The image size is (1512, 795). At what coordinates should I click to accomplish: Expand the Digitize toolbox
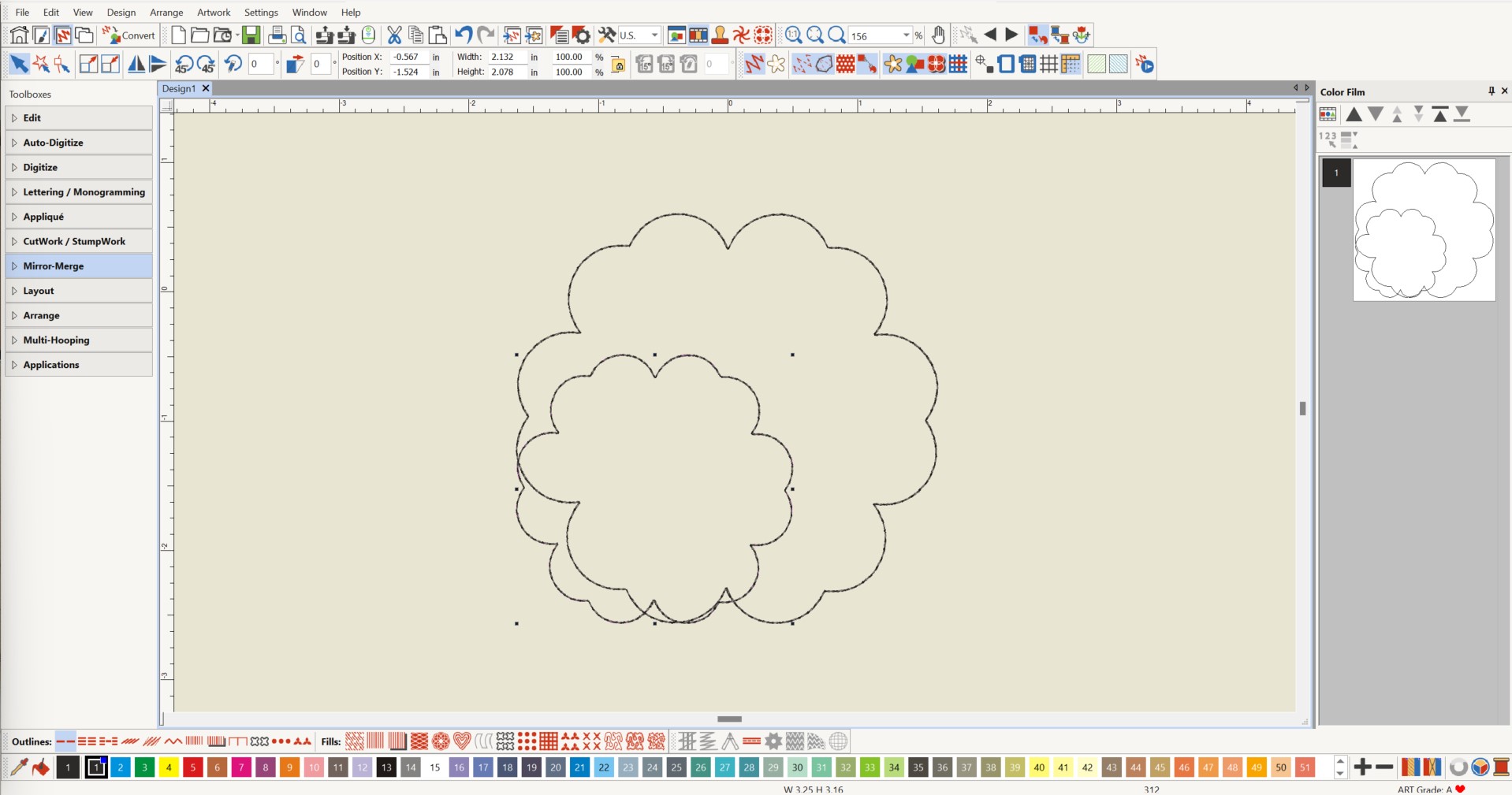[x=79, y=167]
